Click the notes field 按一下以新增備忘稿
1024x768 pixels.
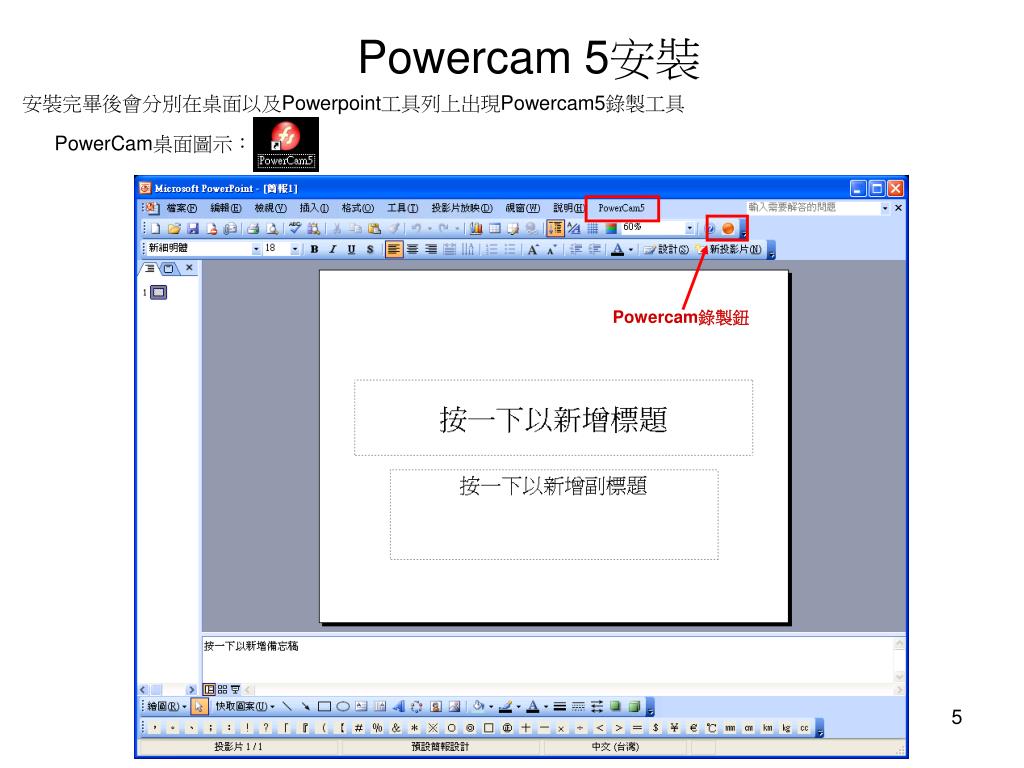[548, 659]
